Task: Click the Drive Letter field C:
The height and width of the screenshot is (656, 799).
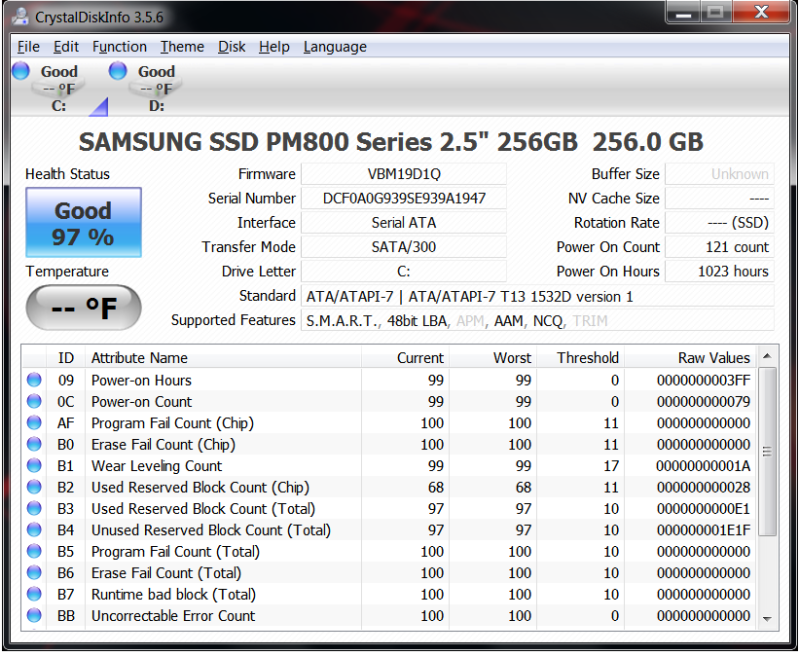Action: [x=404, y=272]
